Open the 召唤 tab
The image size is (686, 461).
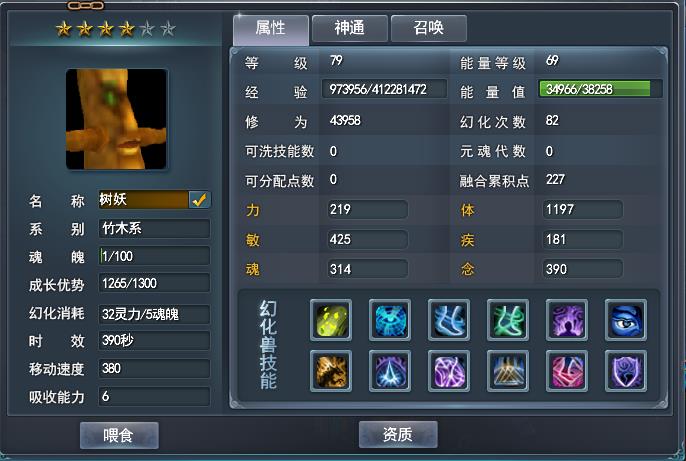point(429,28)
